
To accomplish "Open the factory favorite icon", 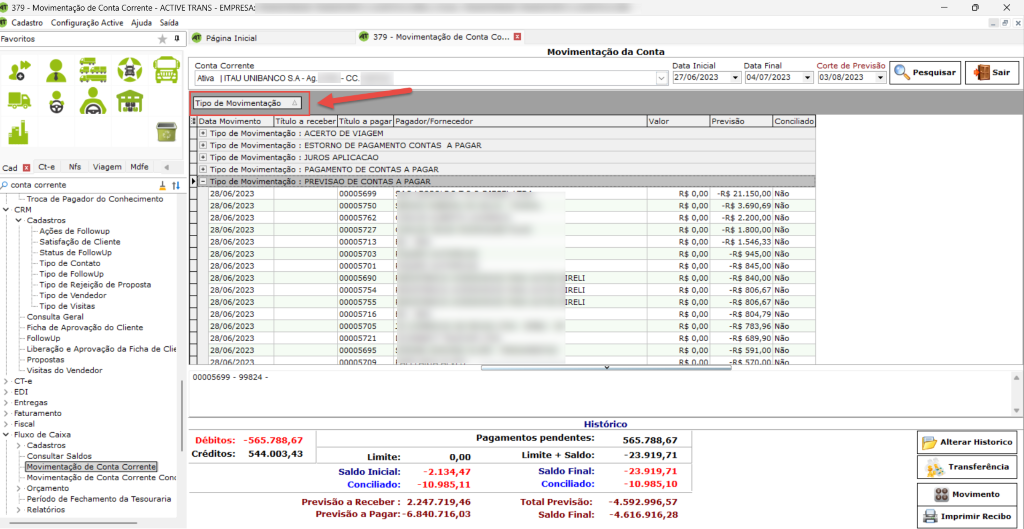I will pyautogui.click(x=20, y=132).
